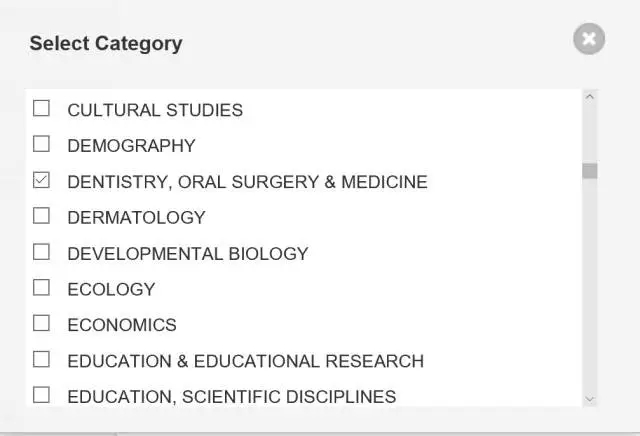Tick the DEMOGRAPHY checkbox
The image size is (640, 436).
41,144
